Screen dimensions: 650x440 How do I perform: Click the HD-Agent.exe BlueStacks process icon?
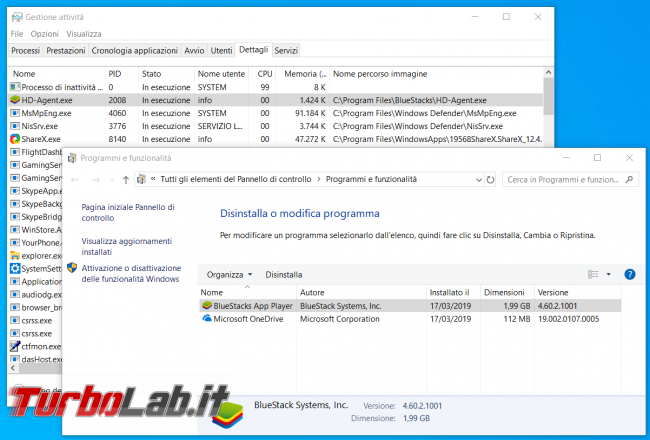coord(15,100)
